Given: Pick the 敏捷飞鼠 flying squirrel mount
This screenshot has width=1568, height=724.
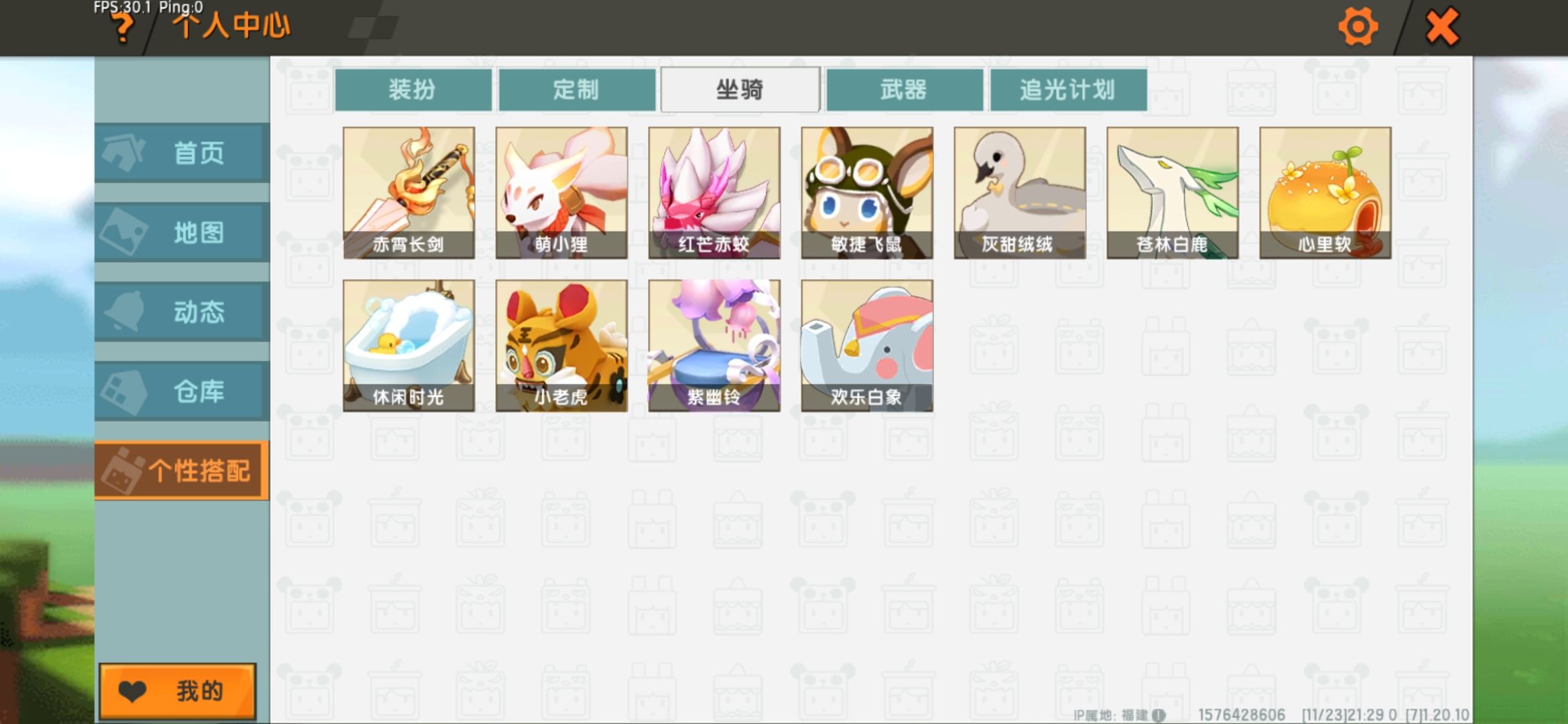Looking at the screenshot, I should coord(867,192).
